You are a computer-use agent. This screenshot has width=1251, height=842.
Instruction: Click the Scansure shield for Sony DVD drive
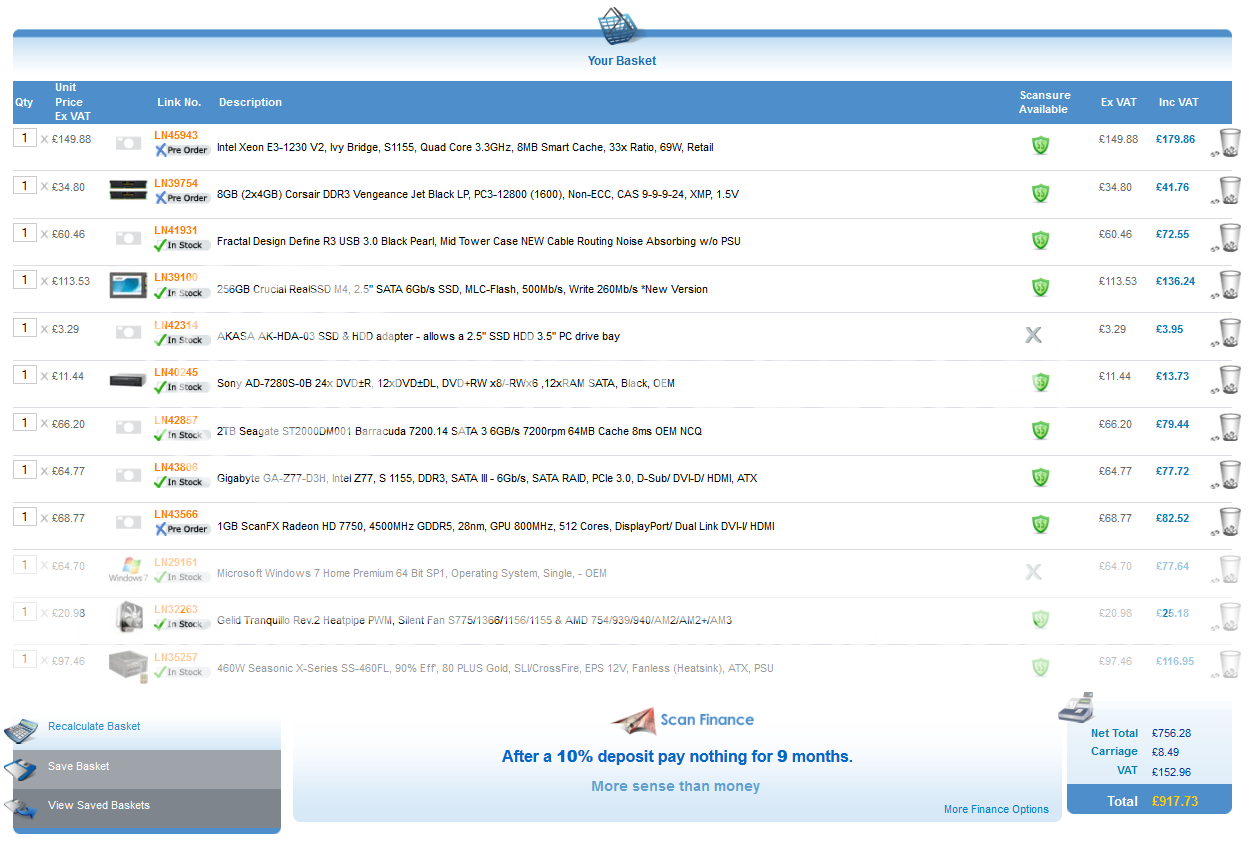click(x=1041, y=382)
